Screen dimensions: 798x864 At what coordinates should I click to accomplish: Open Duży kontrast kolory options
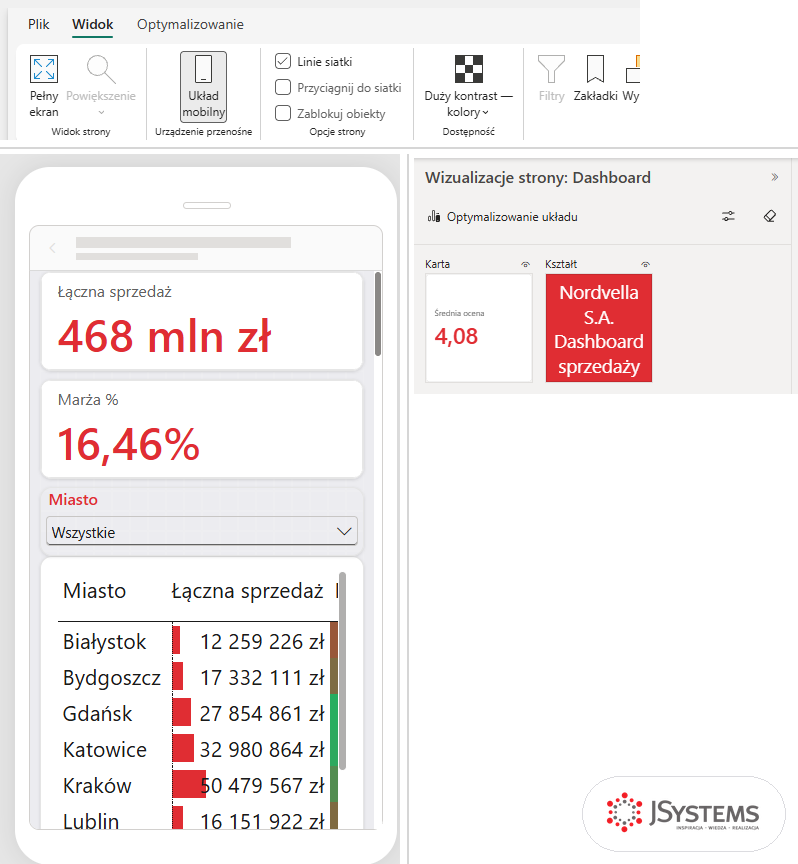click(x=468, y=87)
